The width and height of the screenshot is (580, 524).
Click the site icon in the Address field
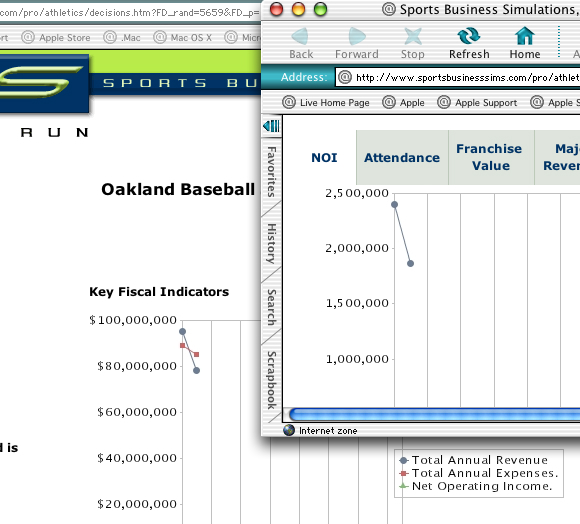[345, 77]
